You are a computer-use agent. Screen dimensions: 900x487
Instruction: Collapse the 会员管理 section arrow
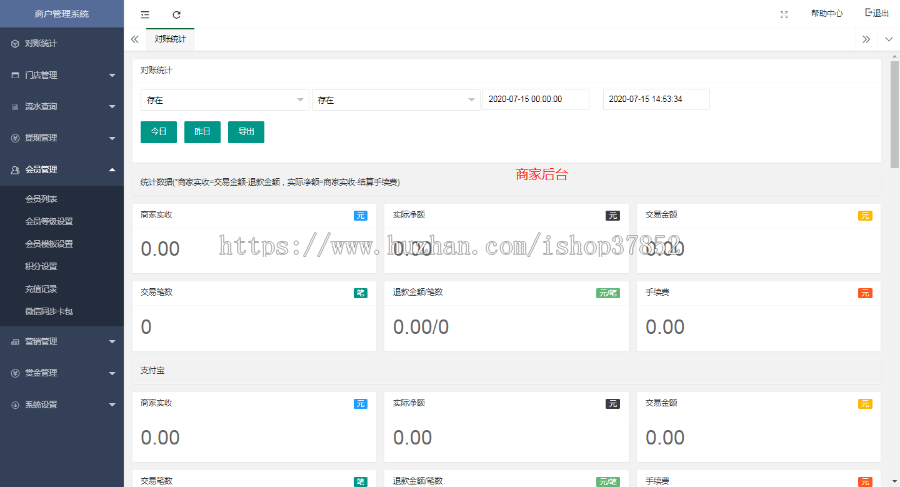click(112, 169)
